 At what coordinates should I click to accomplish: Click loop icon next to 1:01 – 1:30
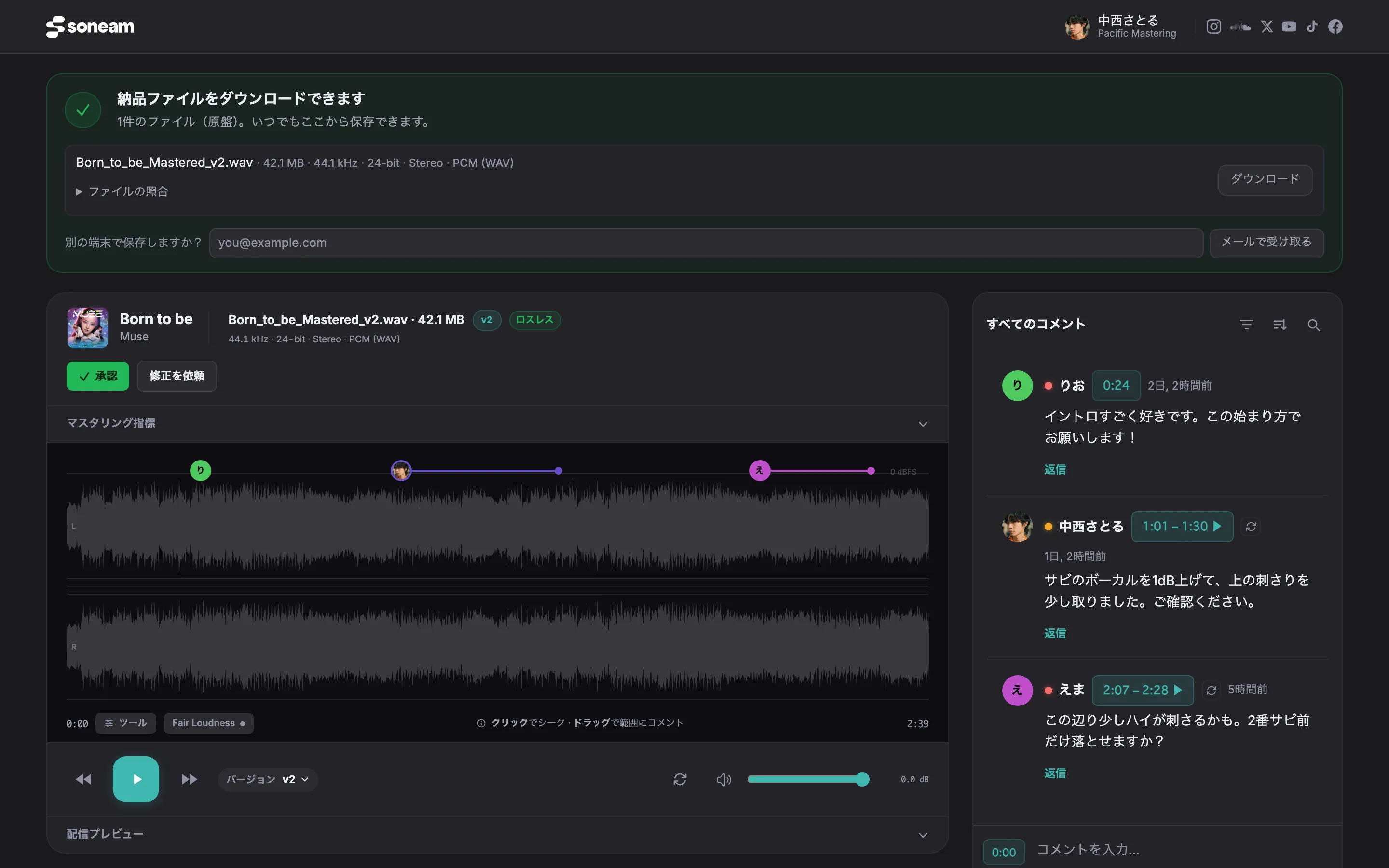click(1251, 527)
